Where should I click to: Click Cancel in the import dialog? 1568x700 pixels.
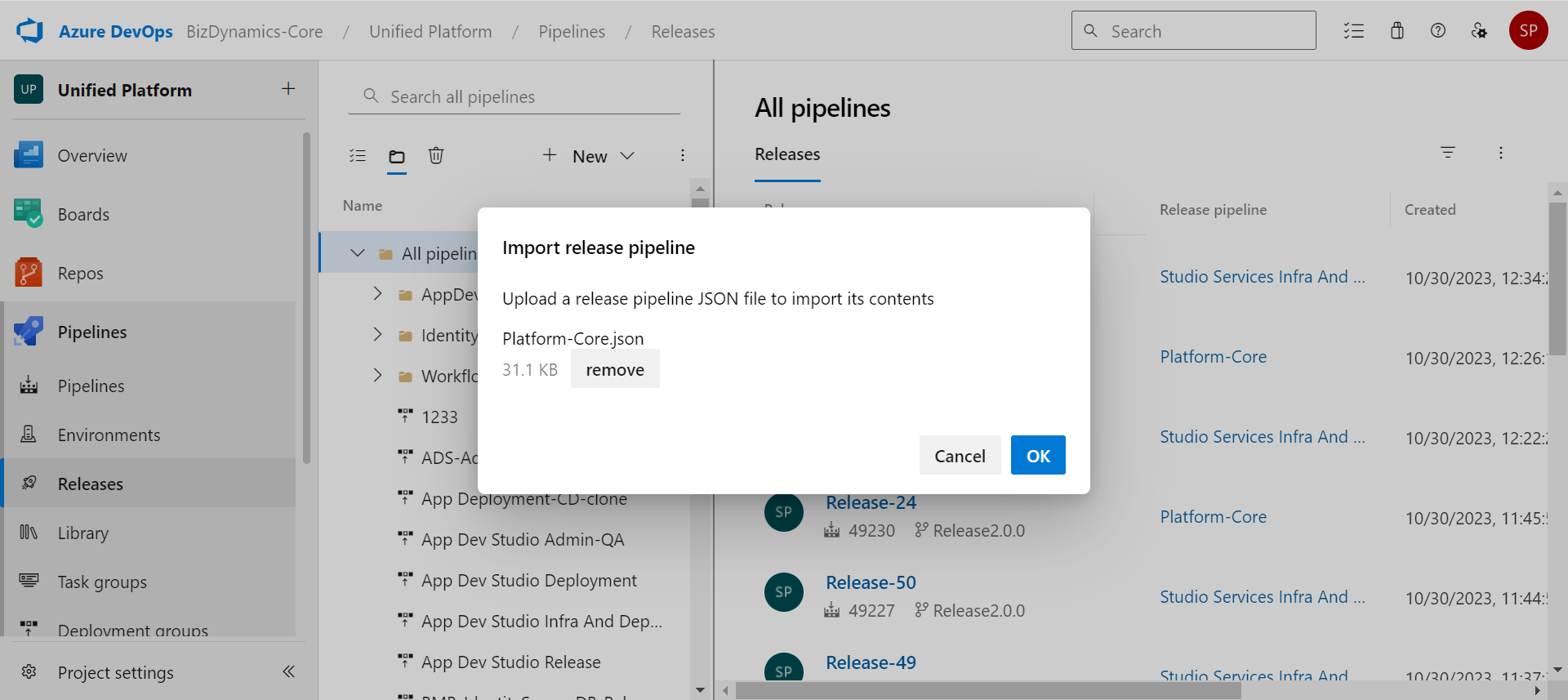pos(960,455)
